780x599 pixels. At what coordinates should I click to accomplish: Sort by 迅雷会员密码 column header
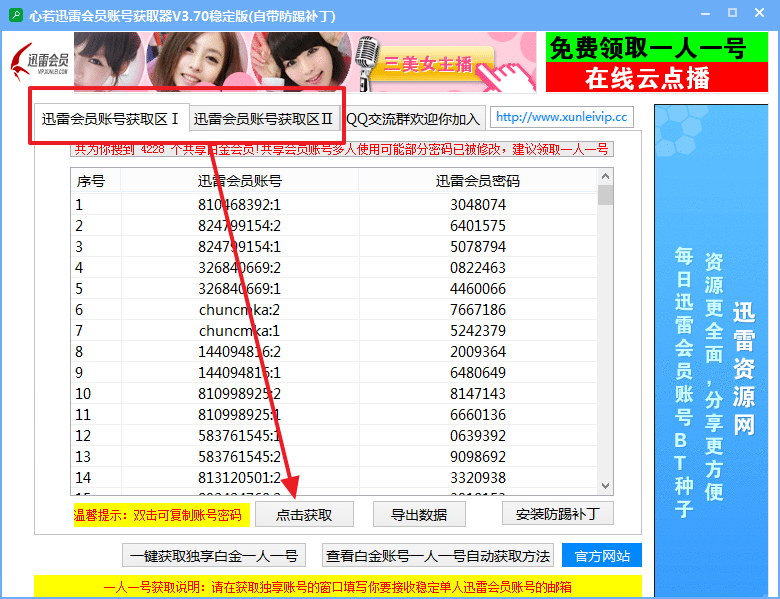[478, 181]
